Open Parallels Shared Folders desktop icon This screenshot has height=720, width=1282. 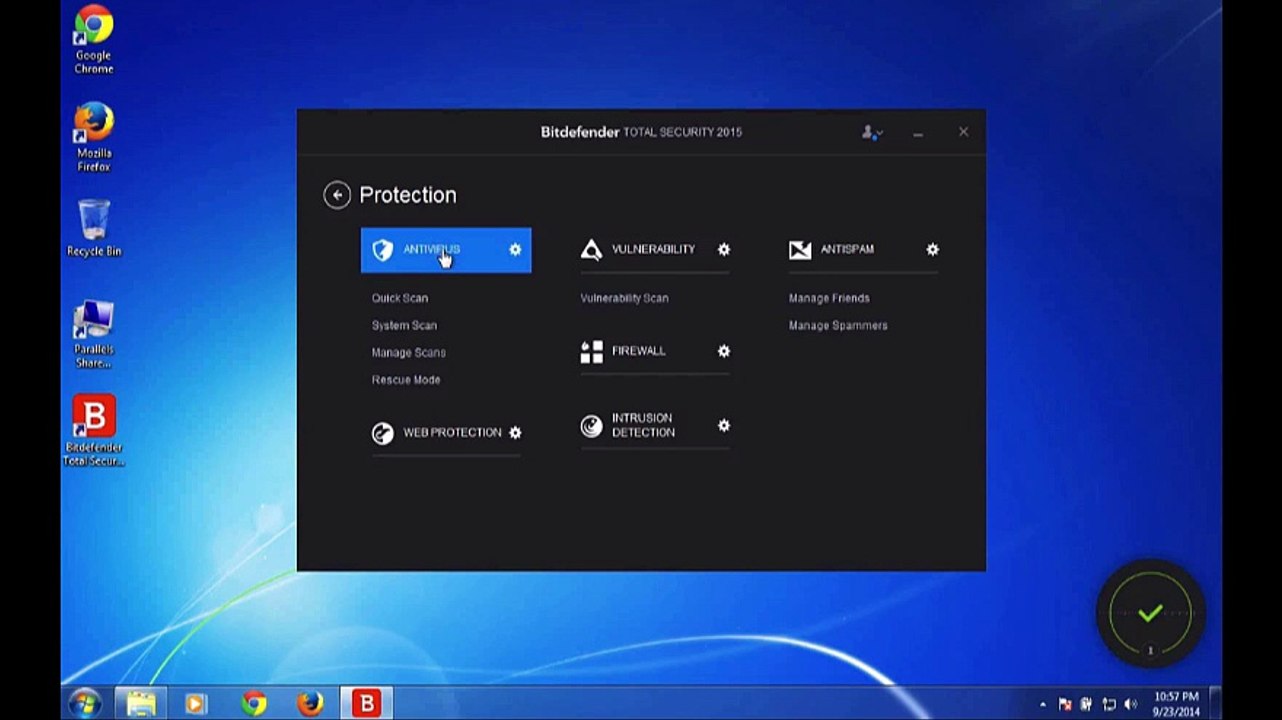[94, 335]
